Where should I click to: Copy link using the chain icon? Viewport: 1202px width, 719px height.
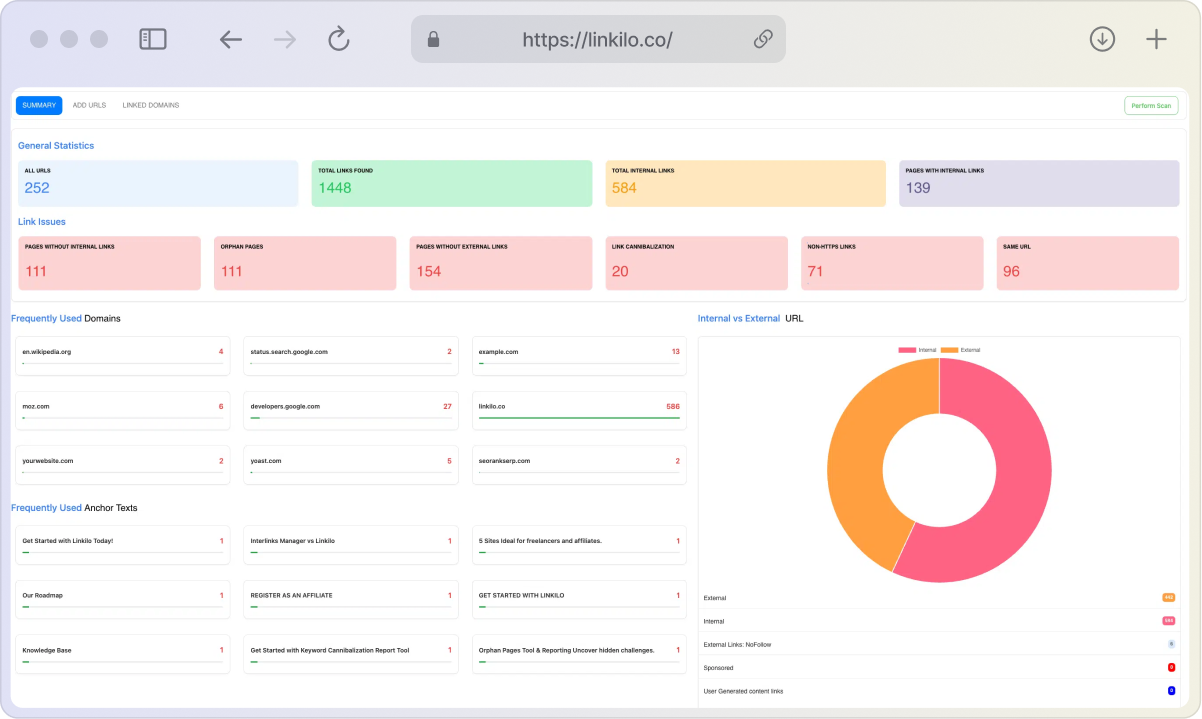point(763,39)
